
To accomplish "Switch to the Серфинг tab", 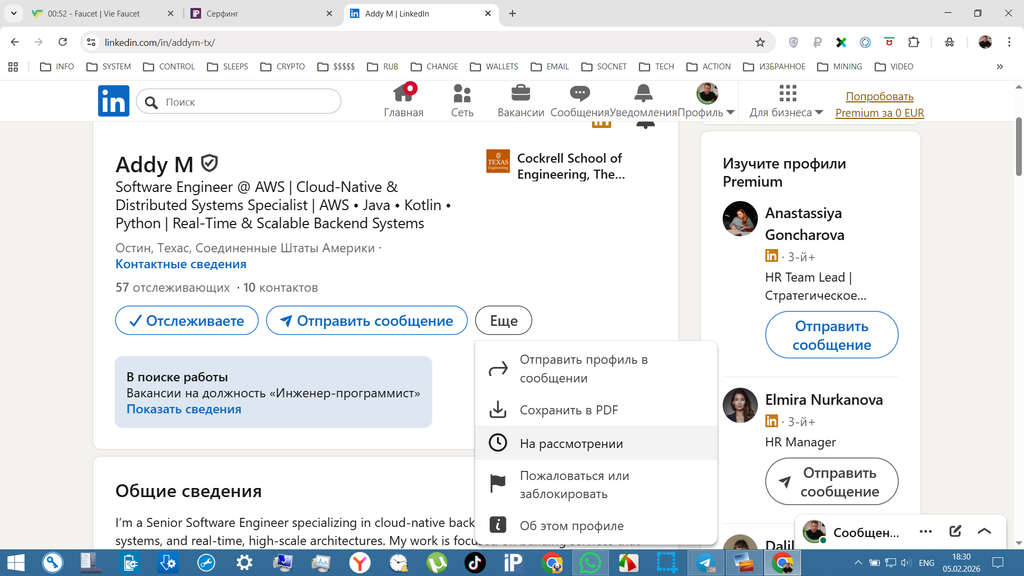I will click(261, 14).
